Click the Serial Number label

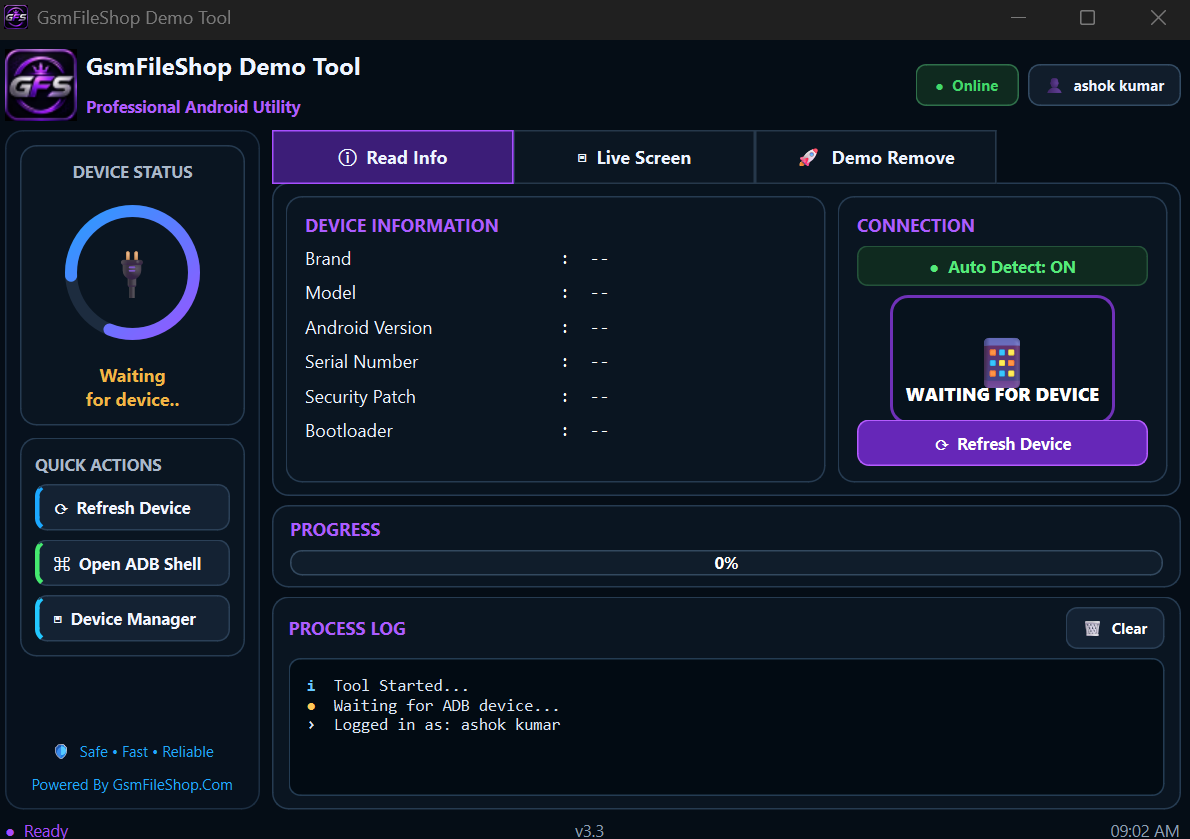coord(361,362)
